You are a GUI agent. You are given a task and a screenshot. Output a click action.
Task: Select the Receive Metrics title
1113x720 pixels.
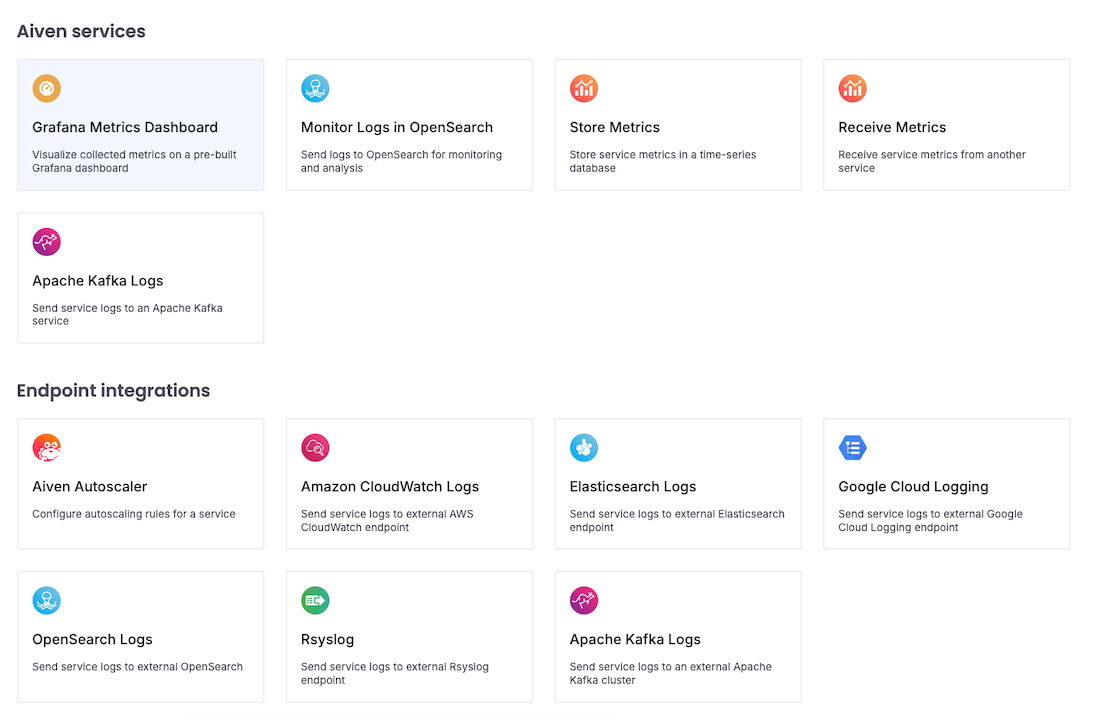coord(892,127)
